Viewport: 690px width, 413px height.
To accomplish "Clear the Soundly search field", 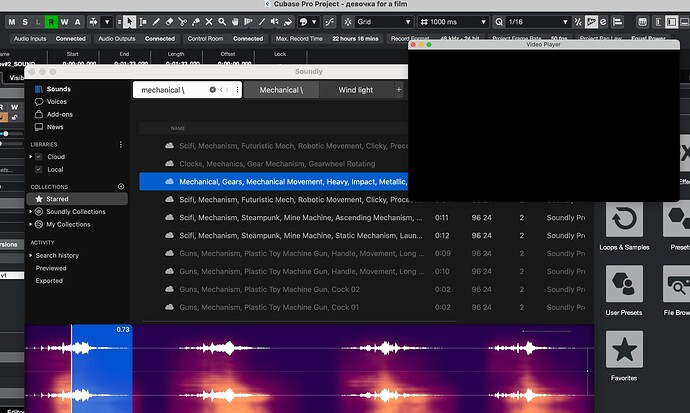I will click(x=213, y=90).
